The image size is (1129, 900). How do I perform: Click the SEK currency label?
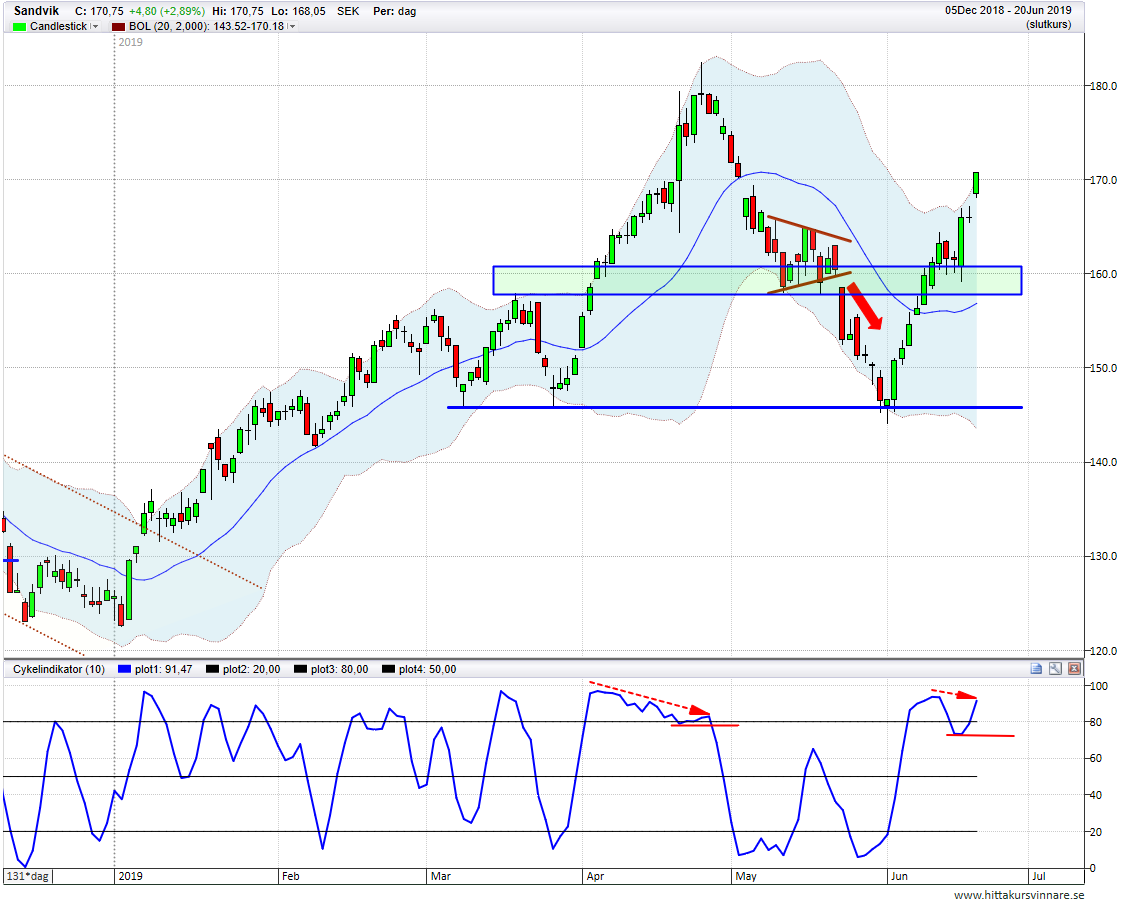[348, 12]
